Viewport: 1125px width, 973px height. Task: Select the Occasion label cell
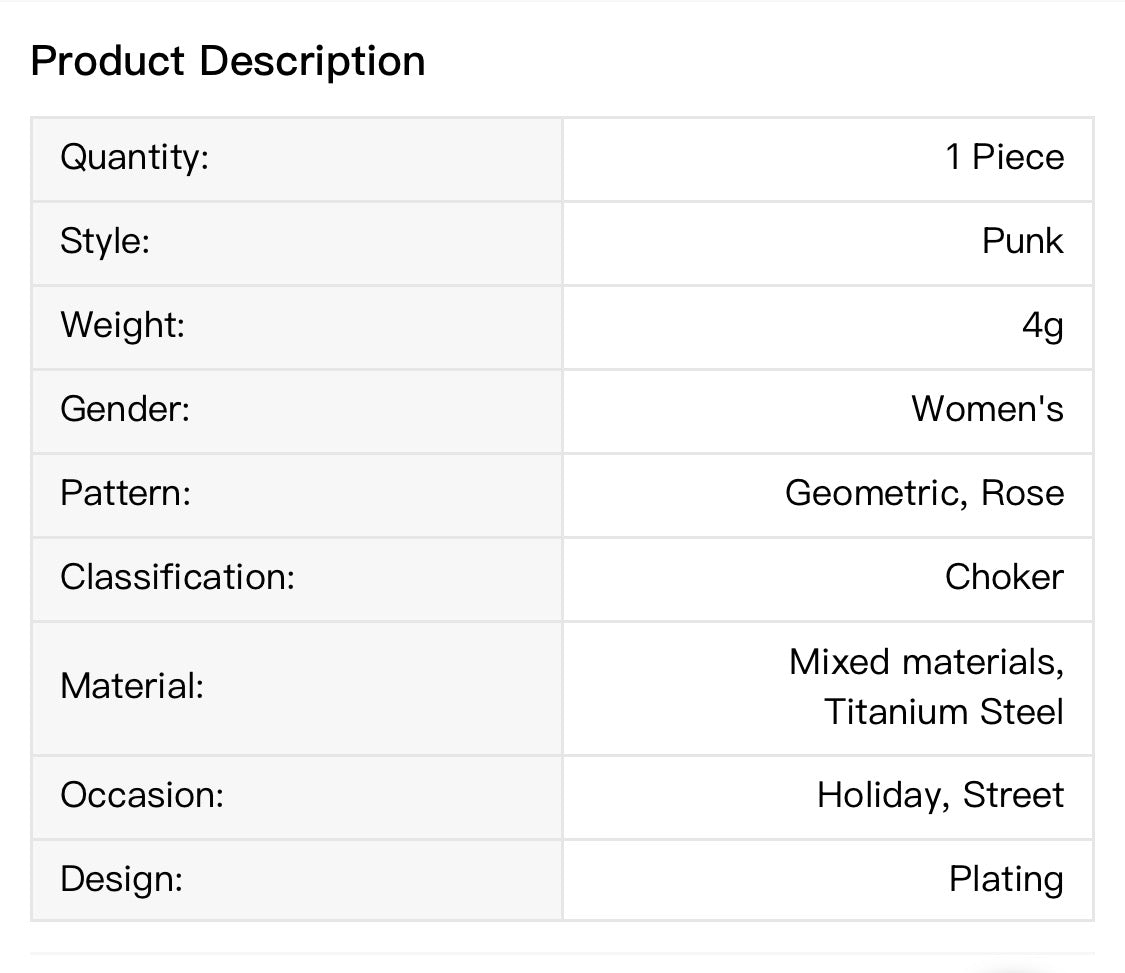click(x=297, y=797)
